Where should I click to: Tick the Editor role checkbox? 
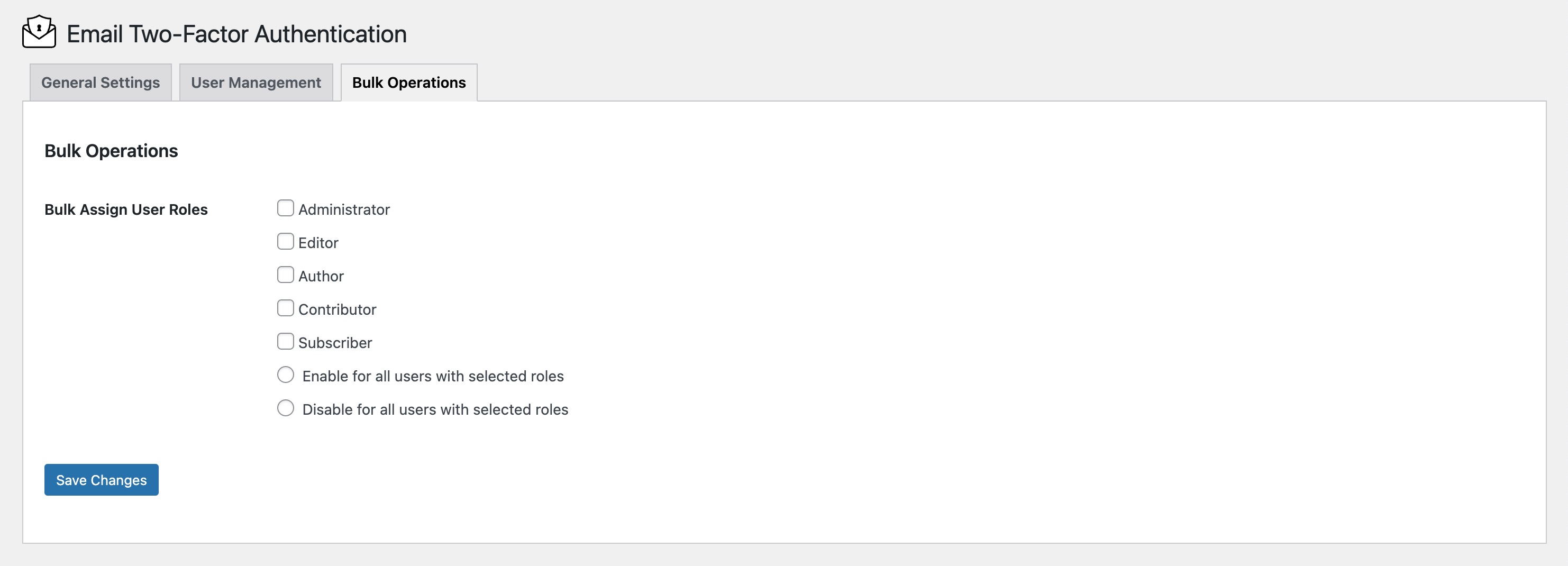286,242
